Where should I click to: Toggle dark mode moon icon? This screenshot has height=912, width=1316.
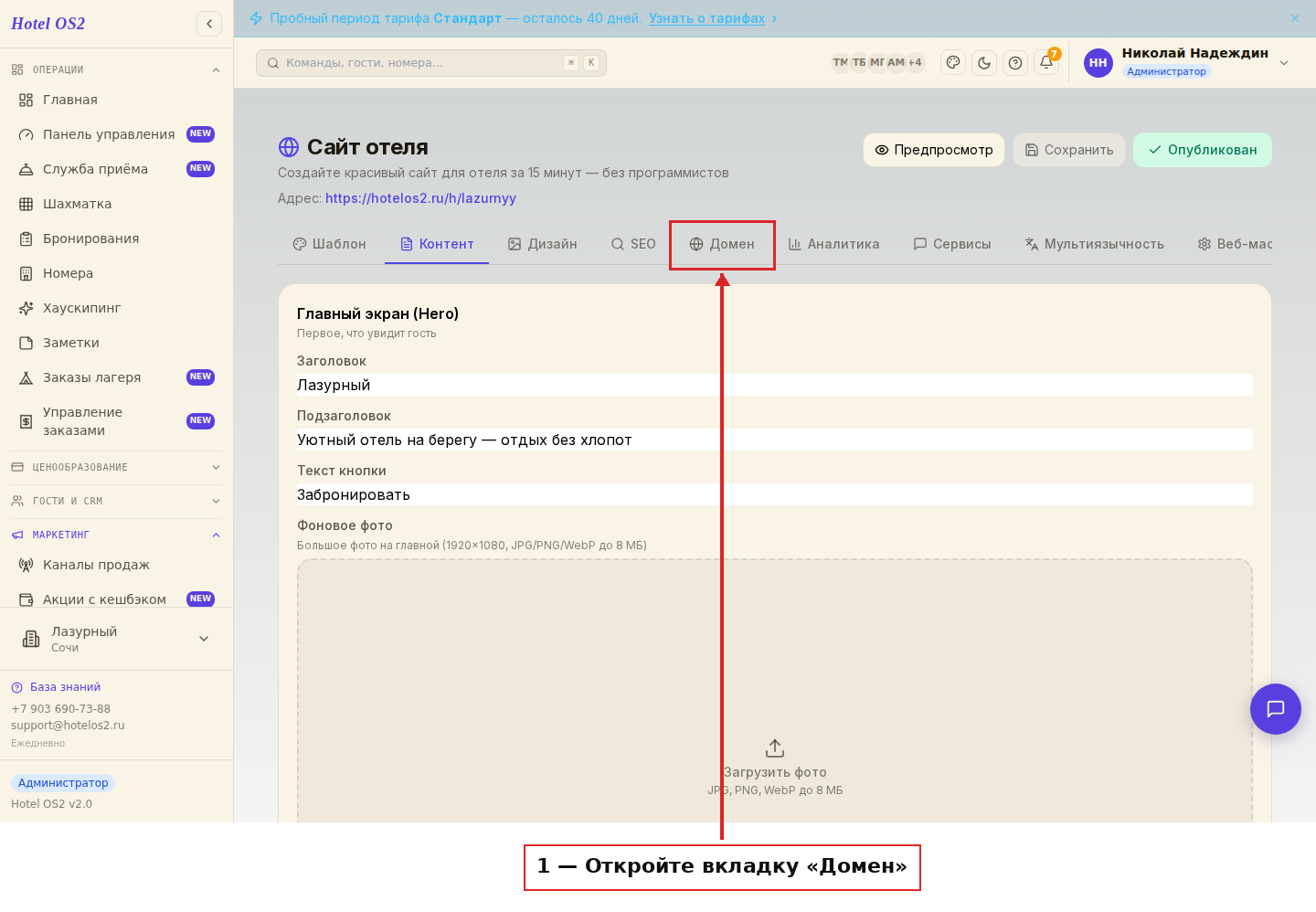(984, 63)
